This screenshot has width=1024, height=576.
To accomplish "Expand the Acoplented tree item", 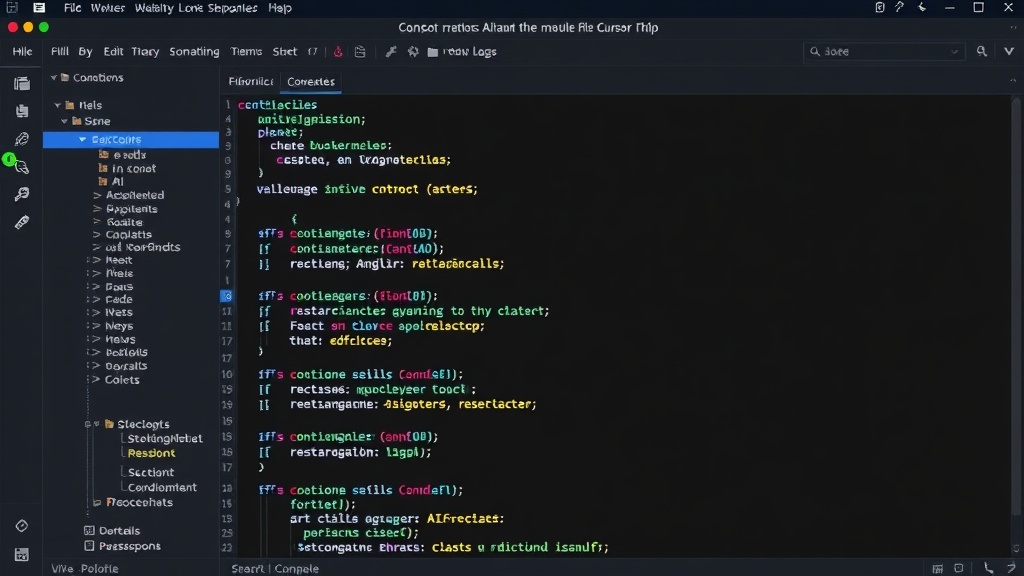I will click(97, 195).
